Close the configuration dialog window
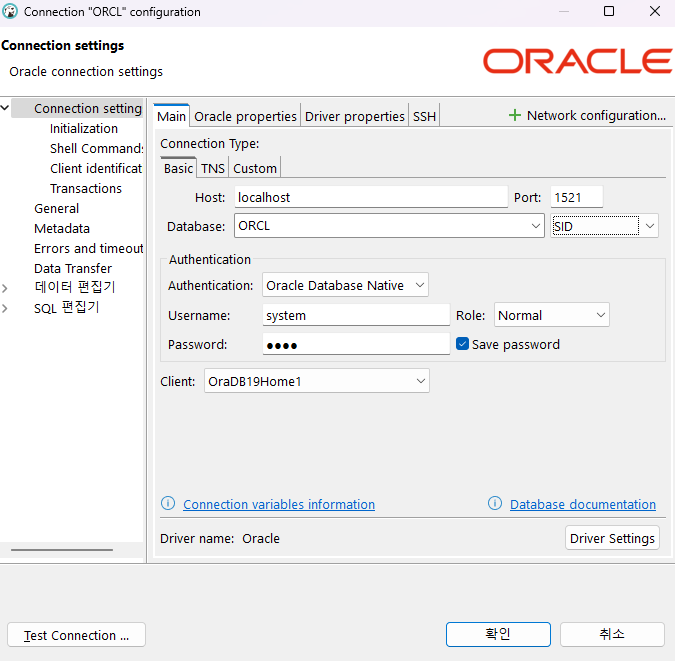Viewport: 675px width, 661px height. tap(655, 11)
